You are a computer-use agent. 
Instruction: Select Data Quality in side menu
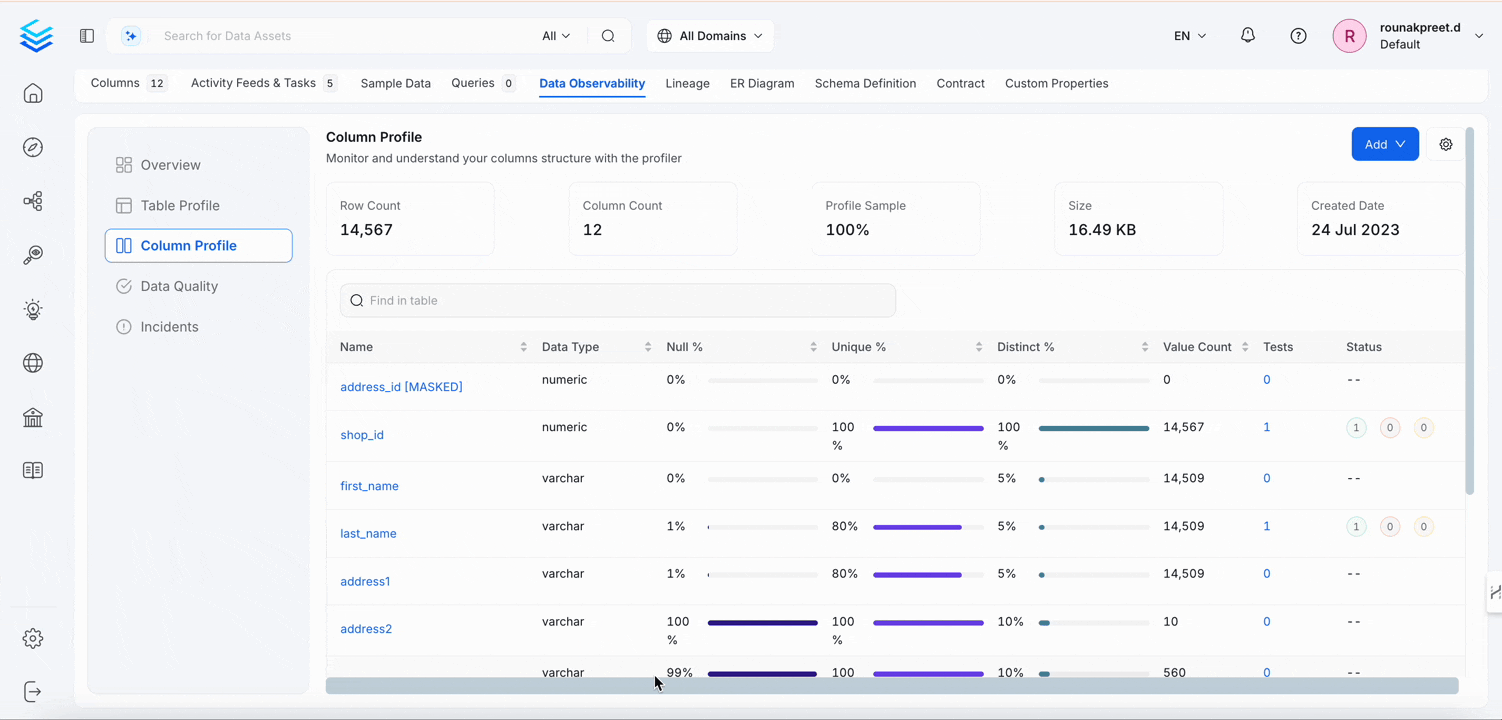click(x=179, y=286)
